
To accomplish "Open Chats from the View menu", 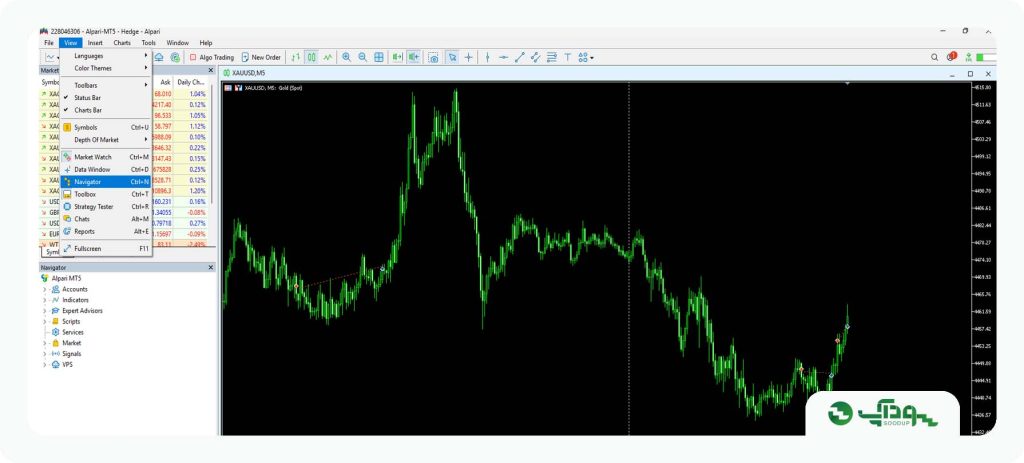I will click(x=106, y=219).
